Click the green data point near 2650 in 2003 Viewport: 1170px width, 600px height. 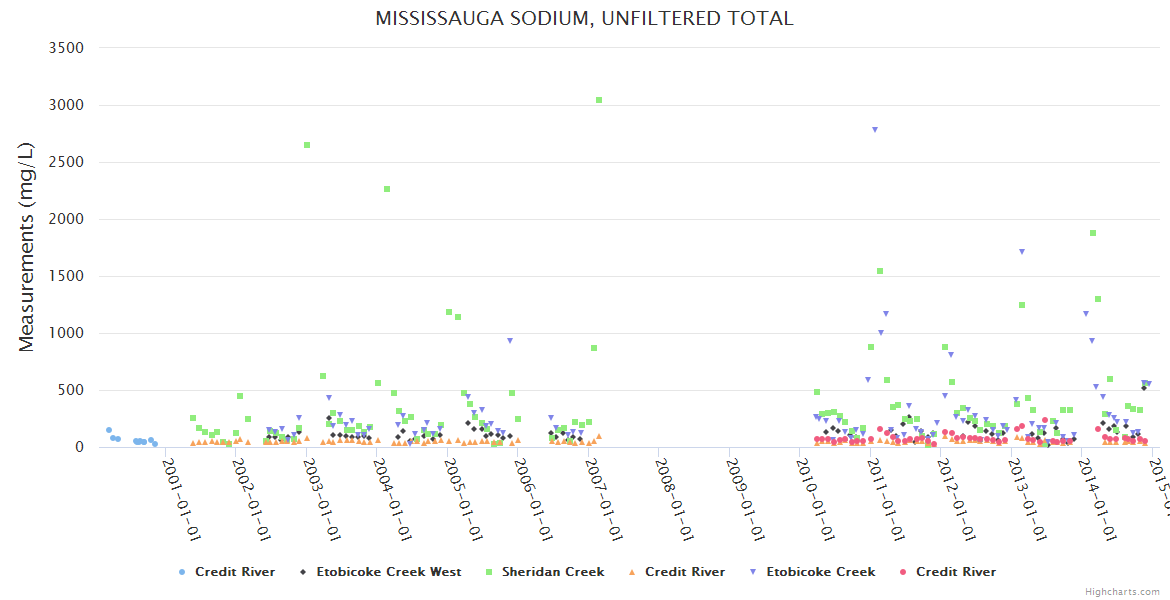coord(307,145)
